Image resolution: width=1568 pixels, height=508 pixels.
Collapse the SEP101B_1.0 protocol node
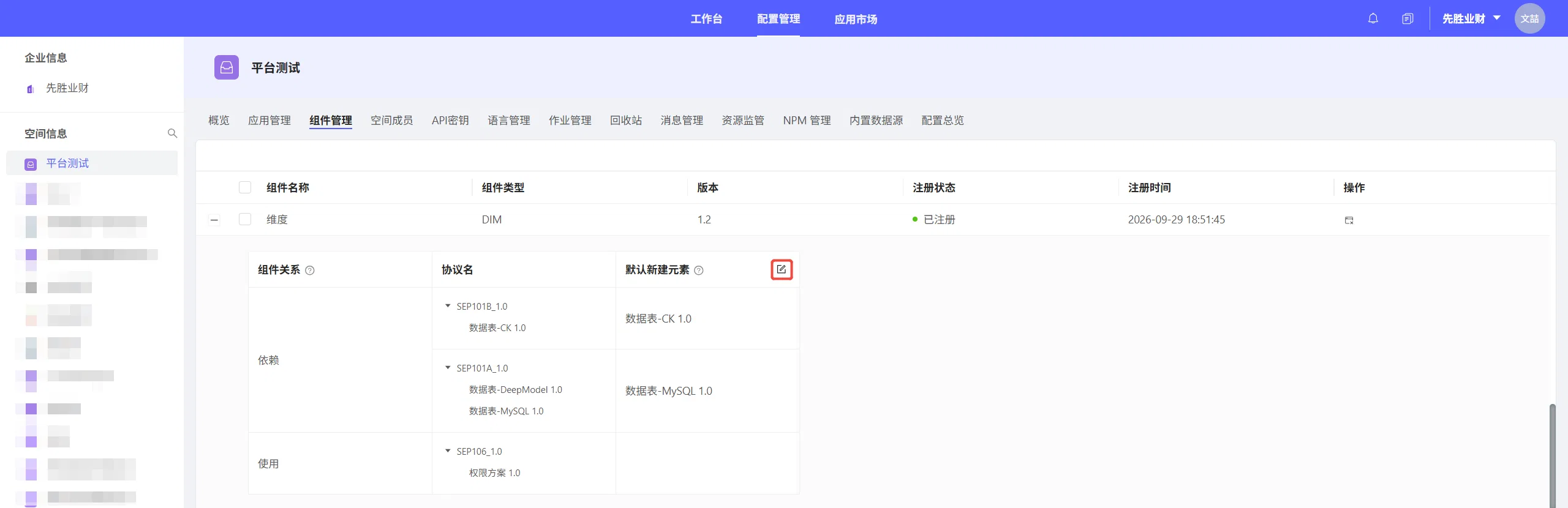coord(448,306)
